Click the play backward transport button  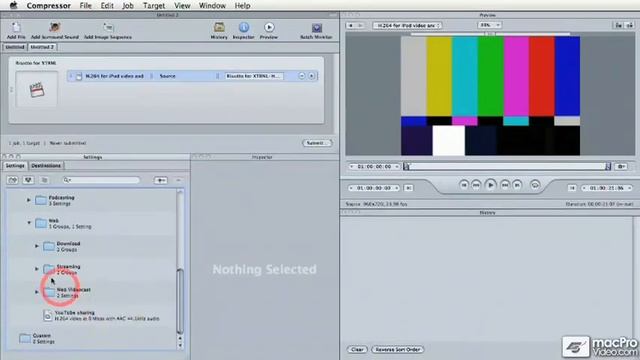pos(476,185)
